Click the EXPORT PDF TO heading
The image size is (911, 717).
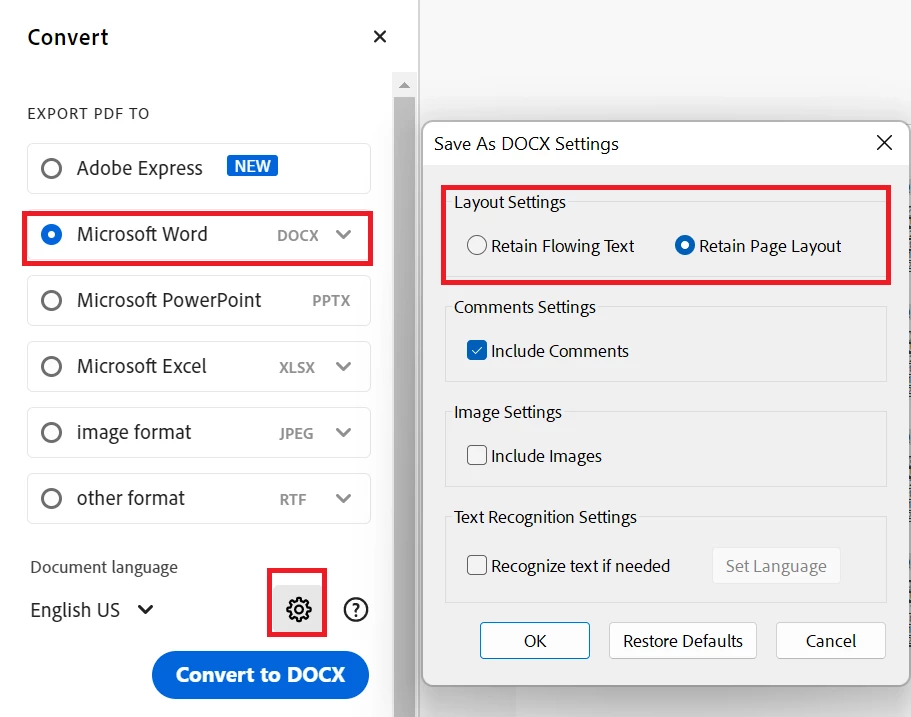[x=88, y=113]
